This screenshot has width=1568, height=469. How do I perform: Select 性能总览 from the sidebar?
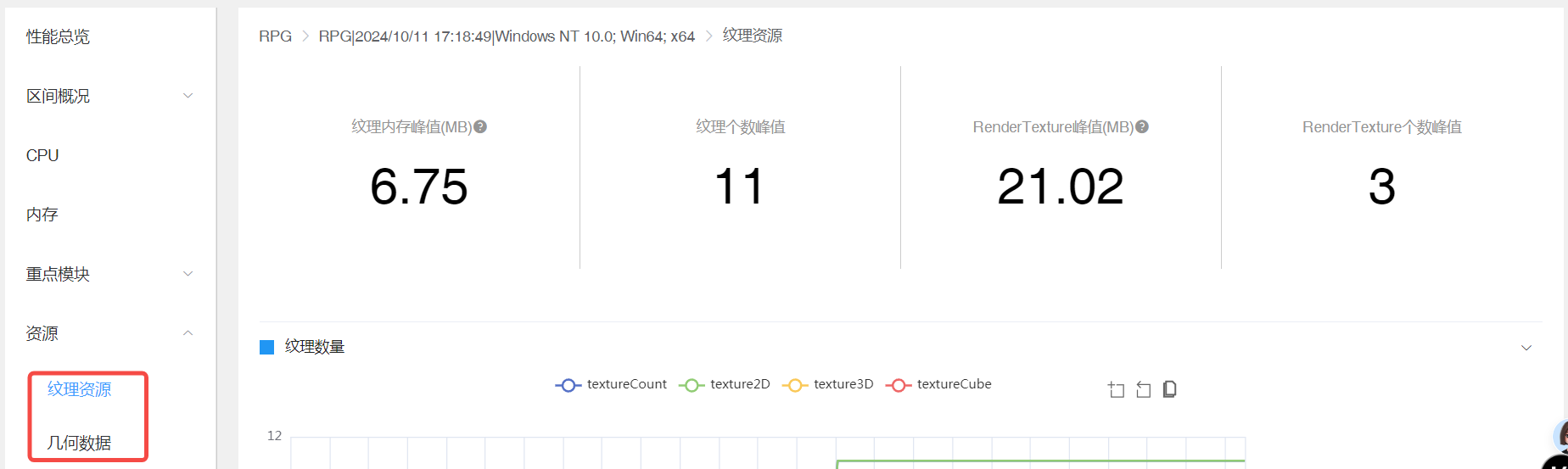[58, 36]
